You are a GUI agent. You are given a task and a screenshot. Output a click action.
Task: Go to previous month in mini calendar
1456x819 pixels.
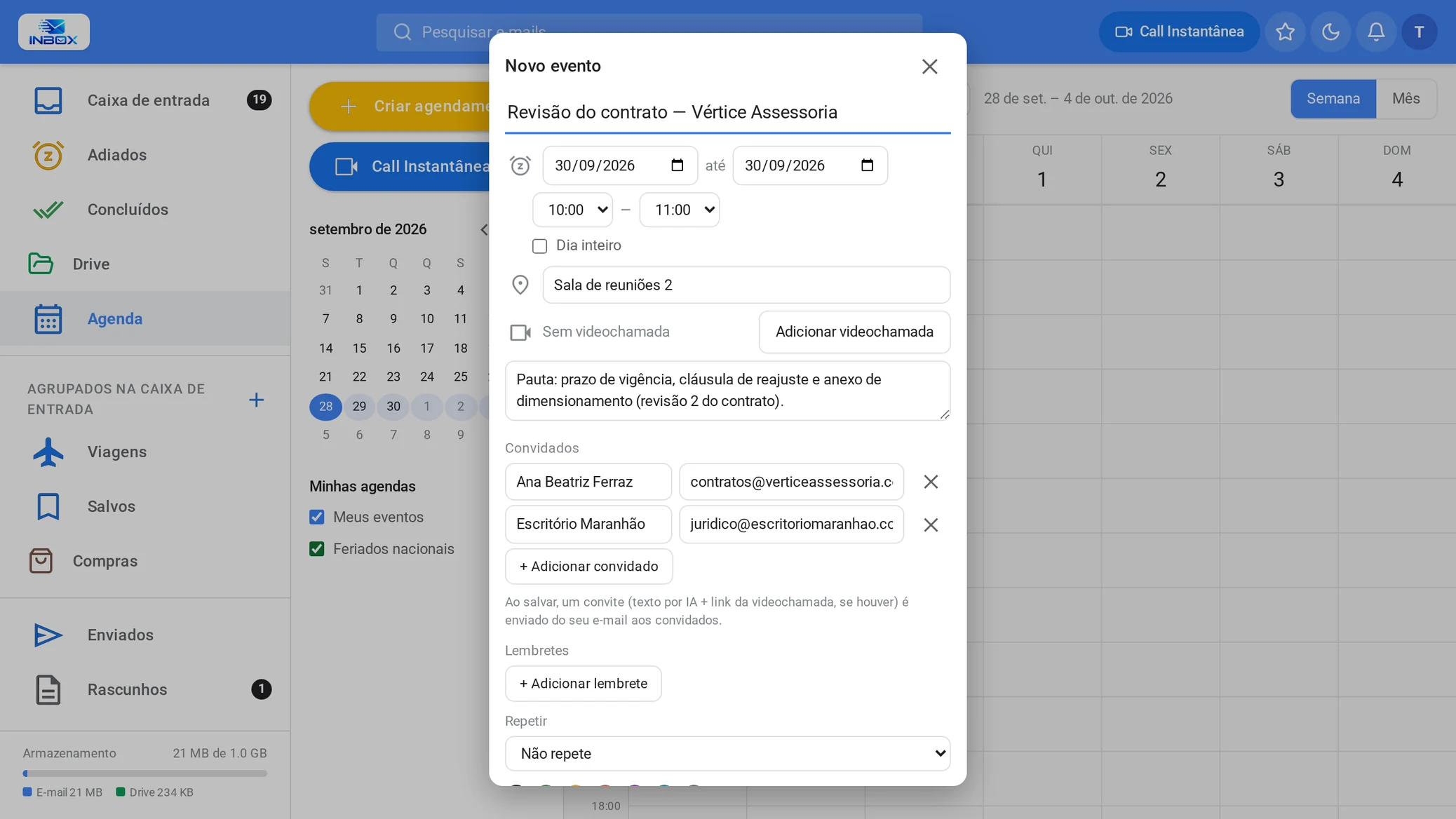point(484,230)
